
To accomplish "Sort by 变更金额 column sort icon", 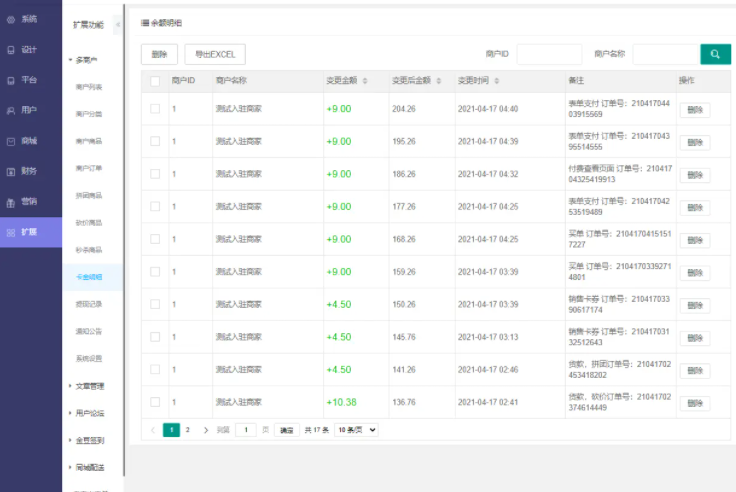I will pos(365,81).
